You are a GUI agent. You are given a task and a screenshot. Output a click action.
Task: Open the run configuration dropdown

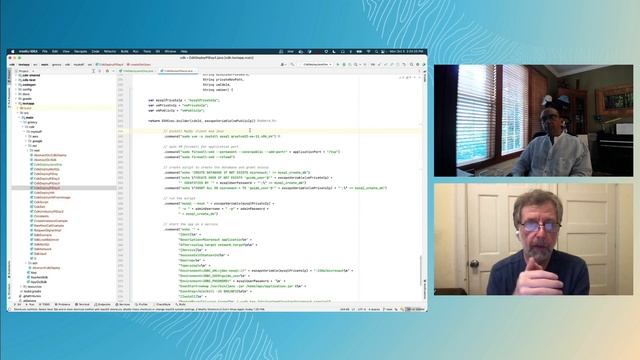317,64
